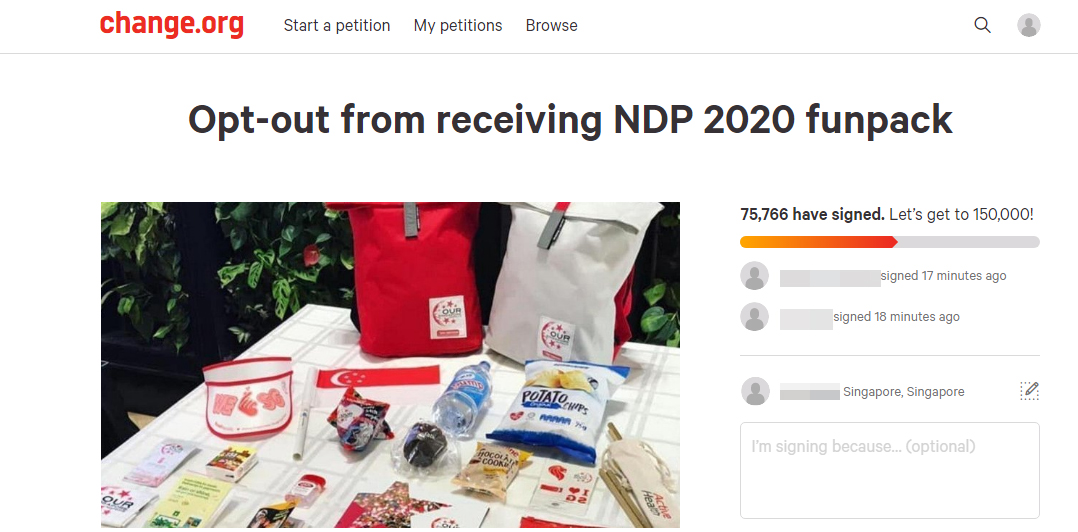Screen dimensions: 1078x532
Task: Go to My petitions
Action: [x=458, y=25]
